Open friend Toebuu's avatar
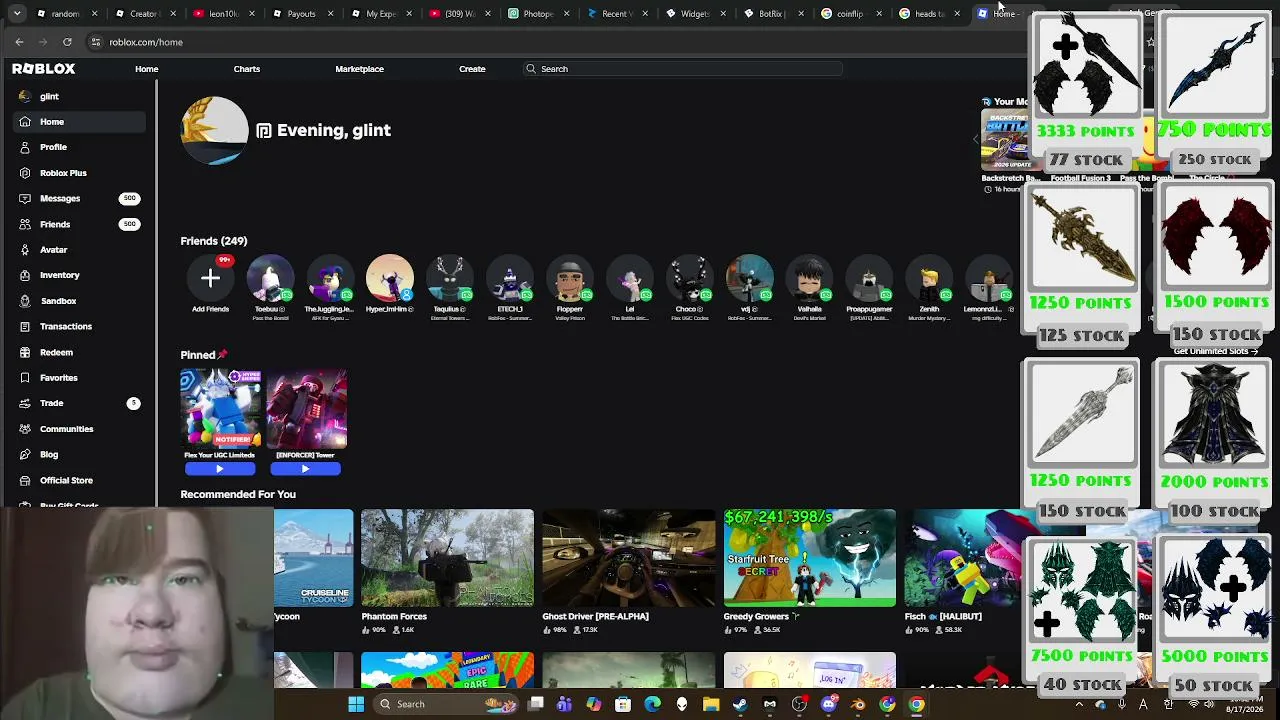 tap(270, 278)
